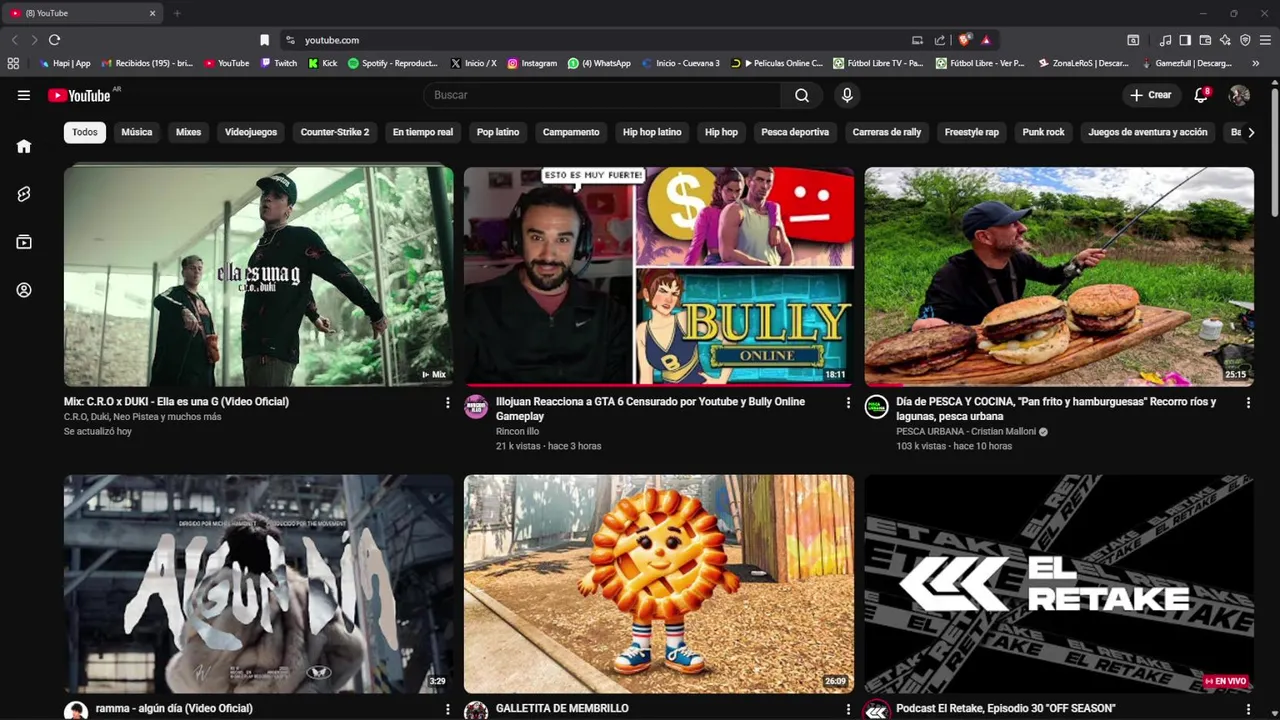Open the You account sidebar icon
This screenshot has width=1280, height=720.
click(x=24, y=290)
